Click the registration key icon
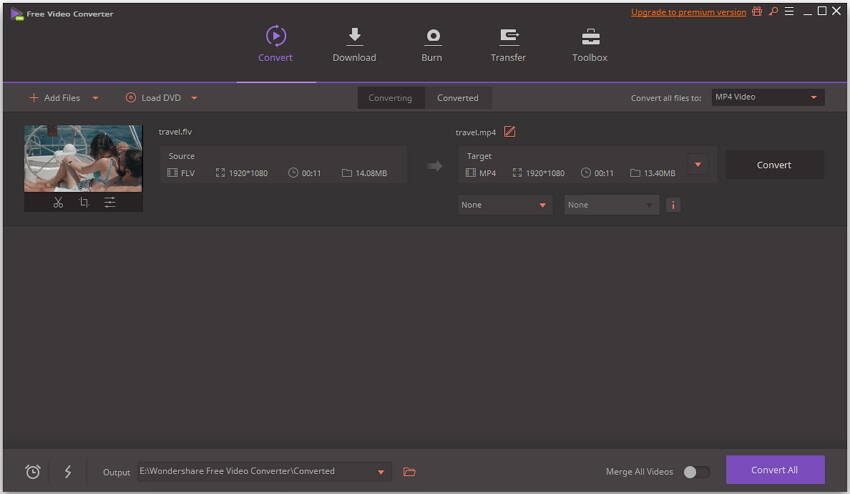 (x=774, y=11)
